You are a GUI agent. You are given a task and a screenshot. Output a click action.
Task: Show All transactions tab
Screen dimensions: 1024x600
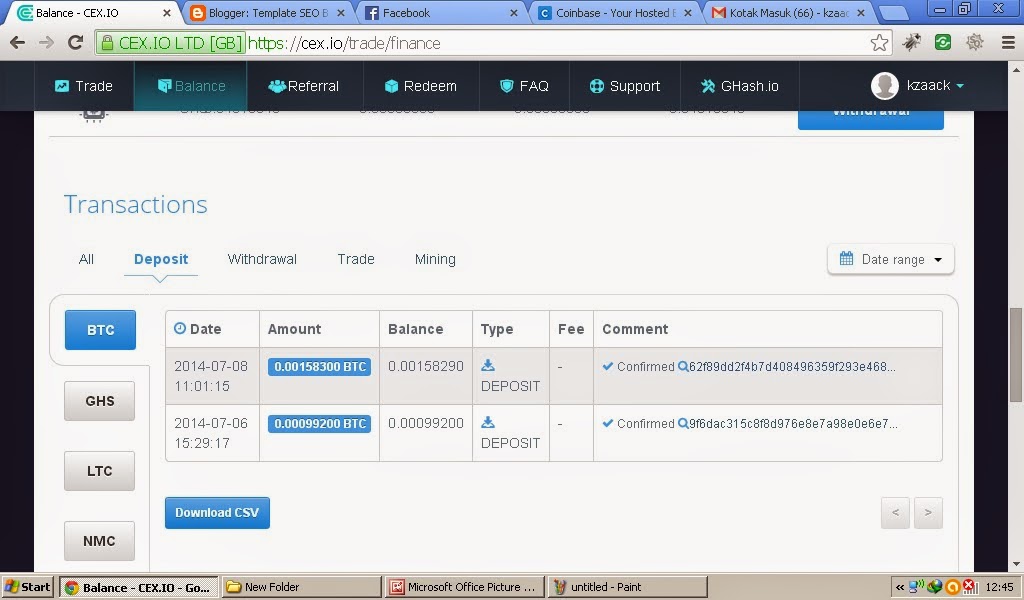[86, 259]
